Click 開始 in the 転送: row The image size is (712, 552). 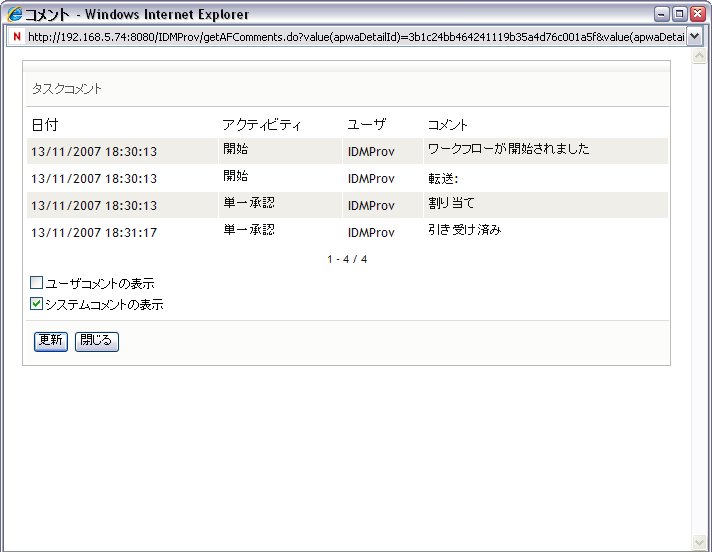click(x=236, y=176)
